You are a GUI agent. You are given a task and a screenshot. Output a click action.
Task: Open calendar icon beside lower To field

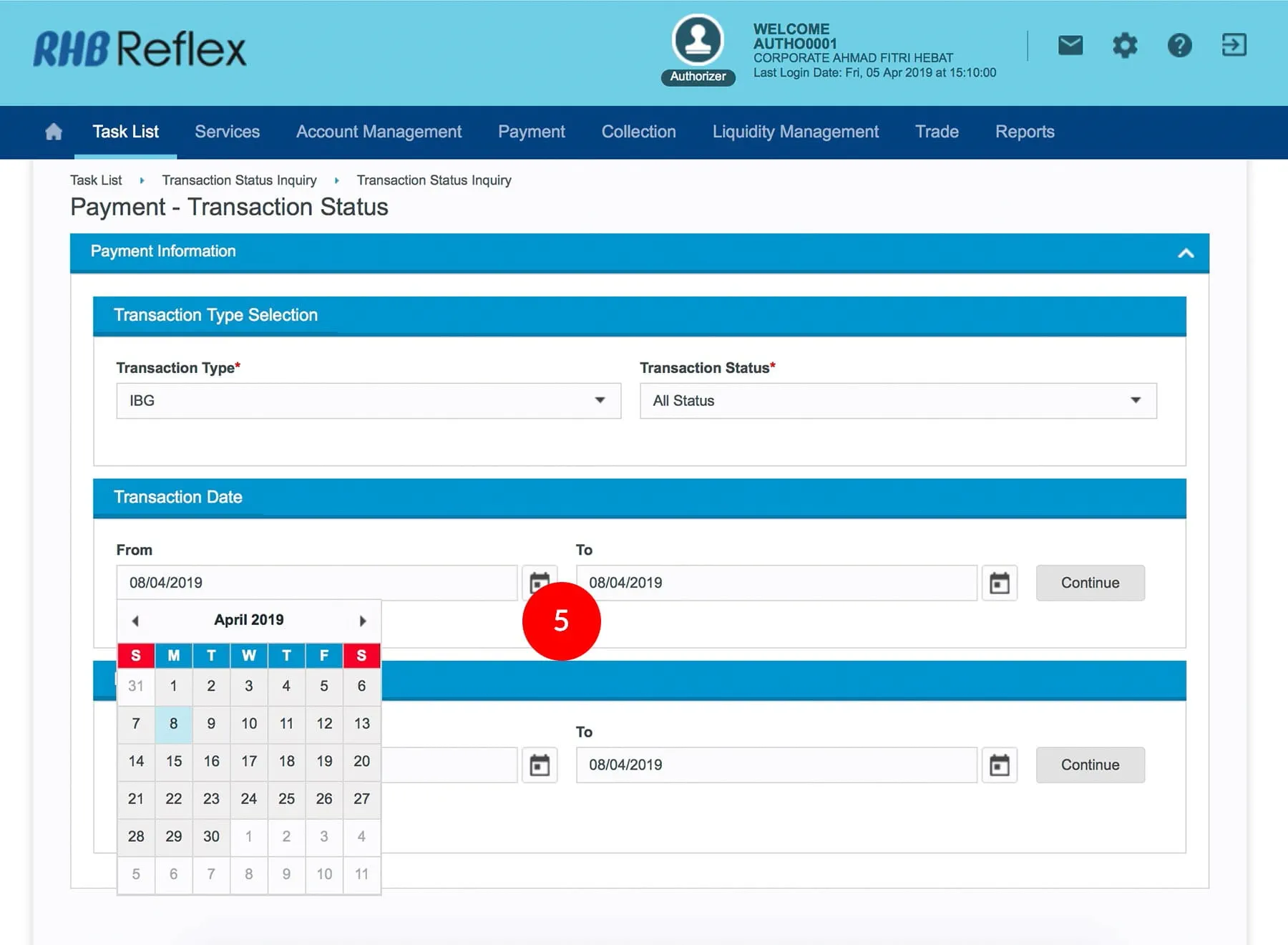pos(999,765)
